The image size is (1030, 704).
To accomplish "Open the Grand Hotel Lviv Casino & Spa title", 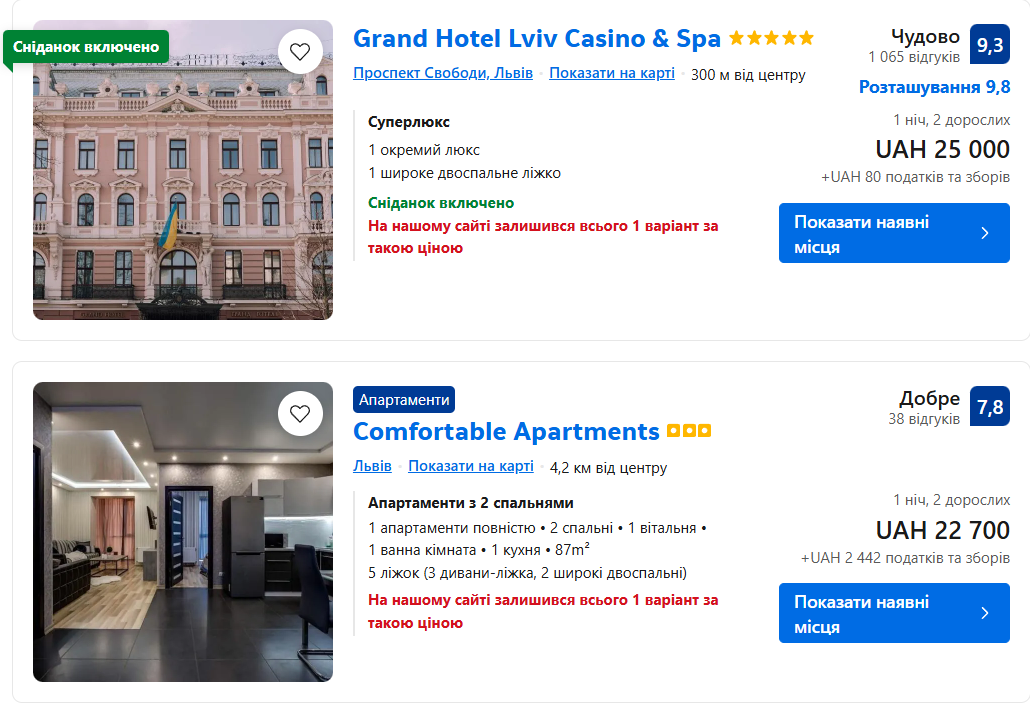I will tap(537, 39).
